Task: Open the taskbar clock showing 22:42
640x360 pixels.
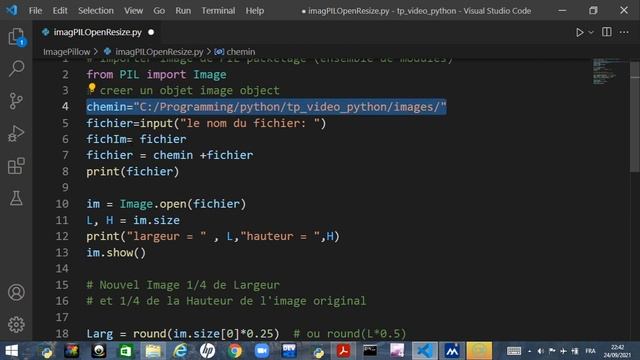Action: coord(617,351)
